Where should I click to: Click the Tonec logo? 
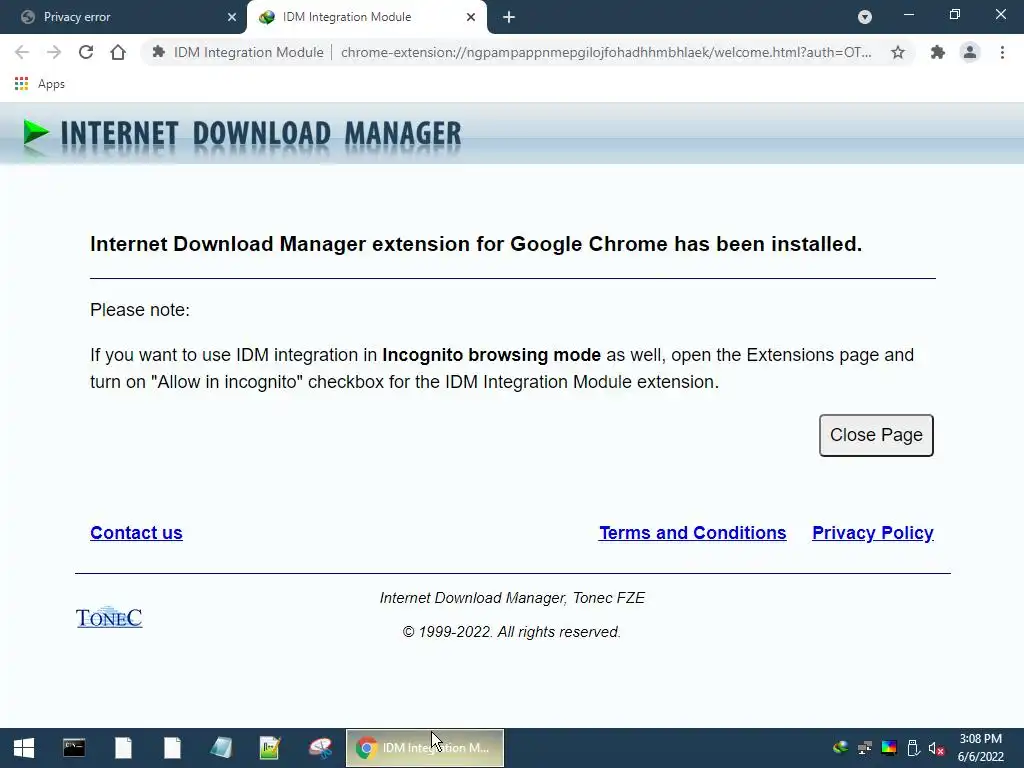click(109, 617)
